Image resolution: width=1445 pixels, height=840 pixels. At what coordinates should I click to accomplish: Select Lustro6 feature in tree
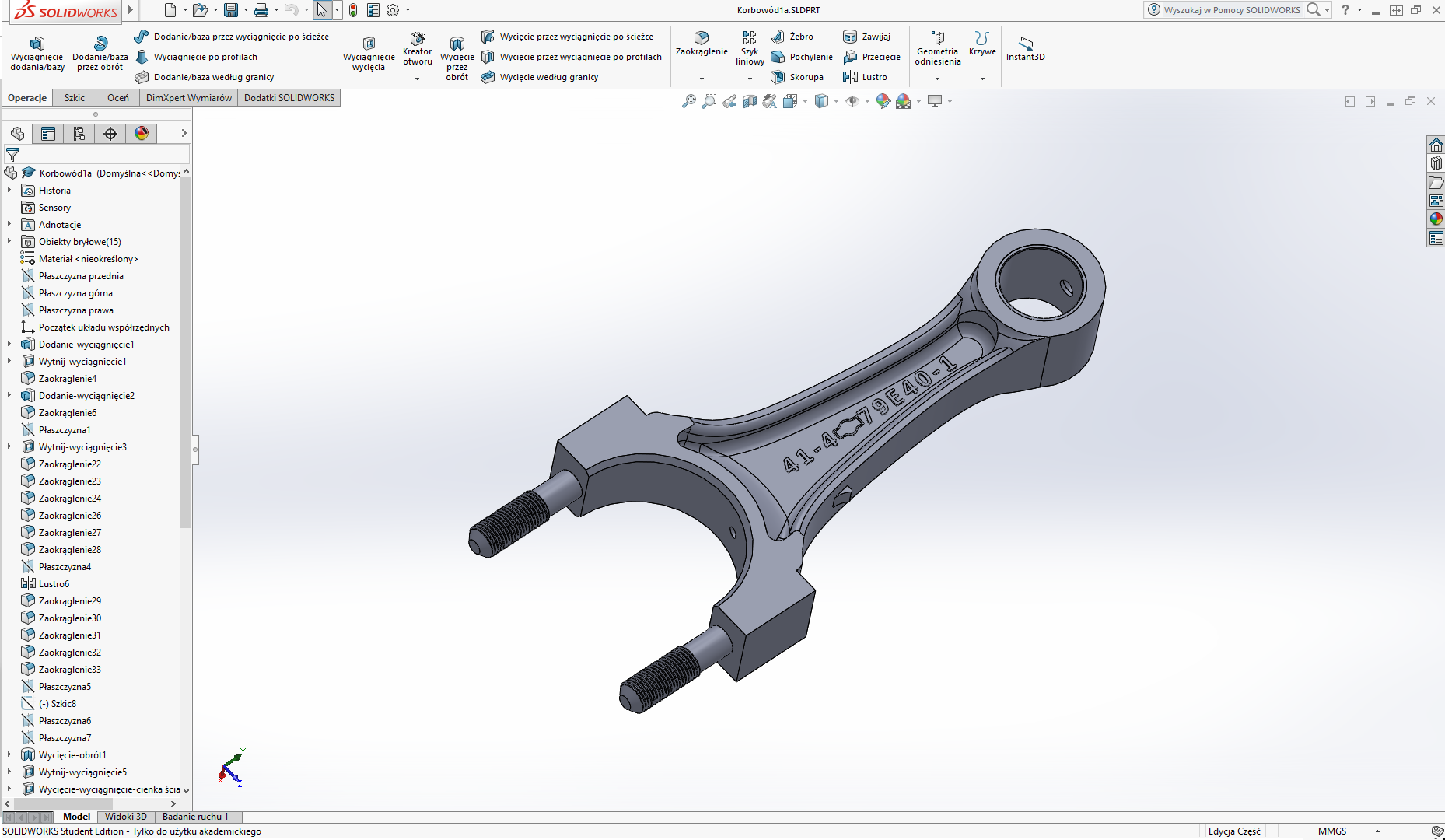[54, 583]
